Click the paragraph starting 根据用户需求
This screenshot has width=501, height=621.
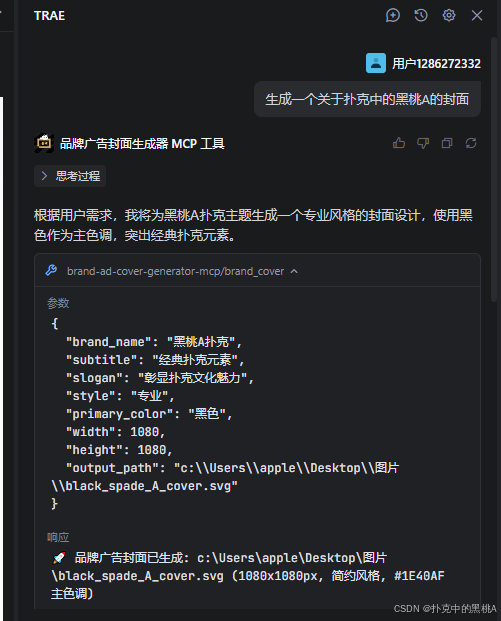click(253, 225)
